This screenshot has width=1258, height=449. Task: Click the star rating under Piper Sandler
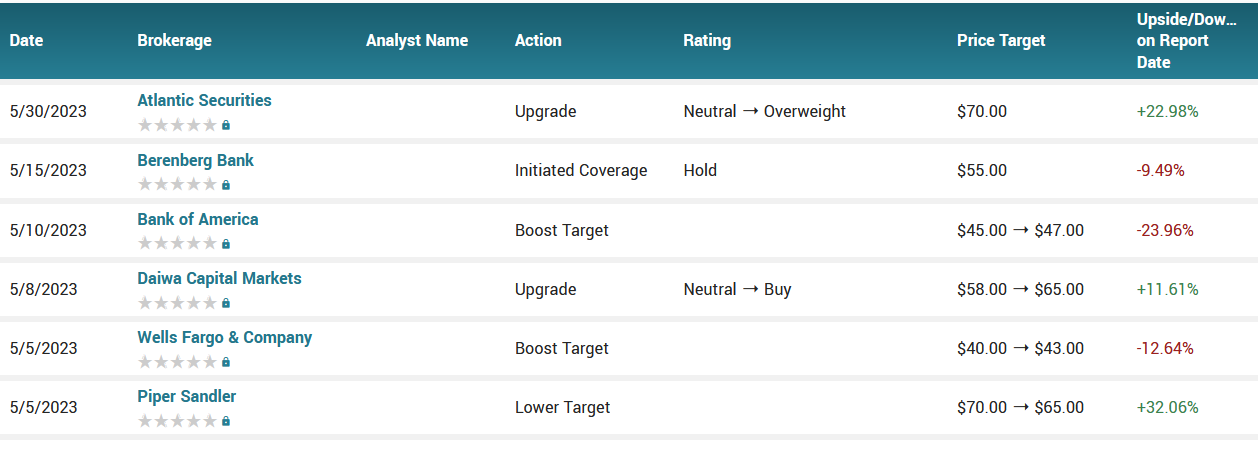[177, 421]
